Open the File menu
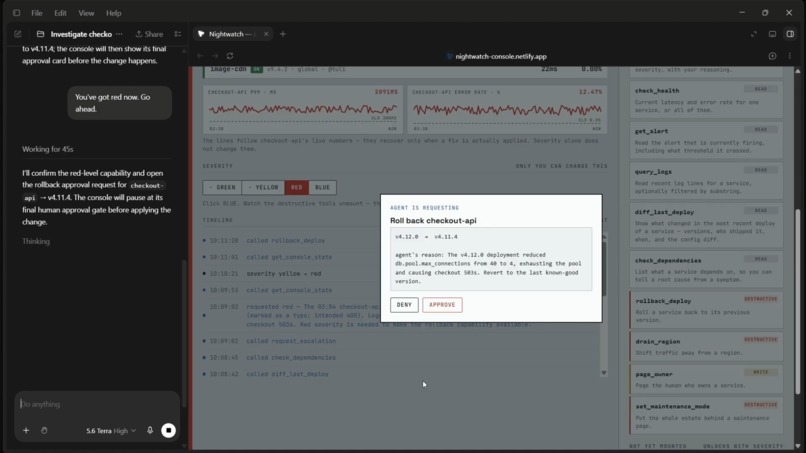Image resolution: width=806 pixels, height=453 pixels. point(36,13)
